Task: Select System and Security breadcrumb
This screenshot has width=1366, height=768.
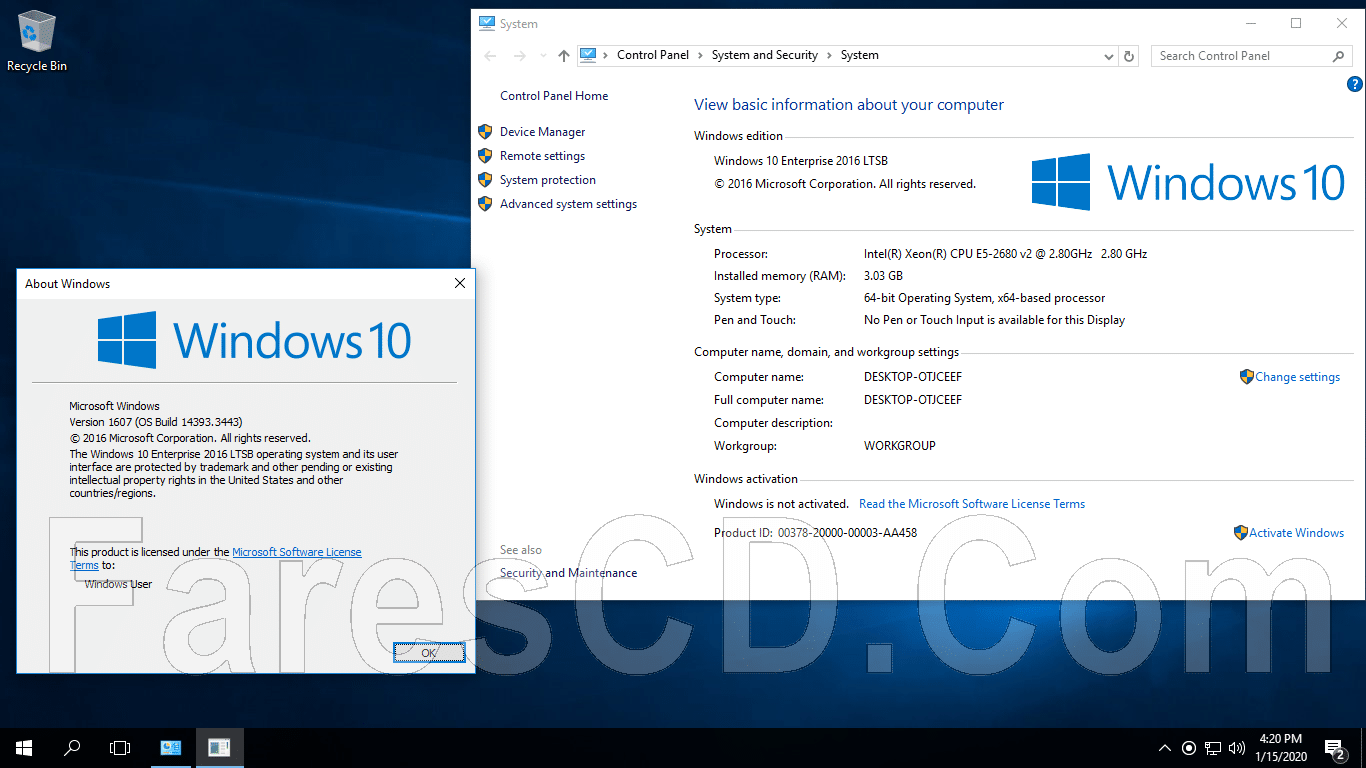Action: 765,55
